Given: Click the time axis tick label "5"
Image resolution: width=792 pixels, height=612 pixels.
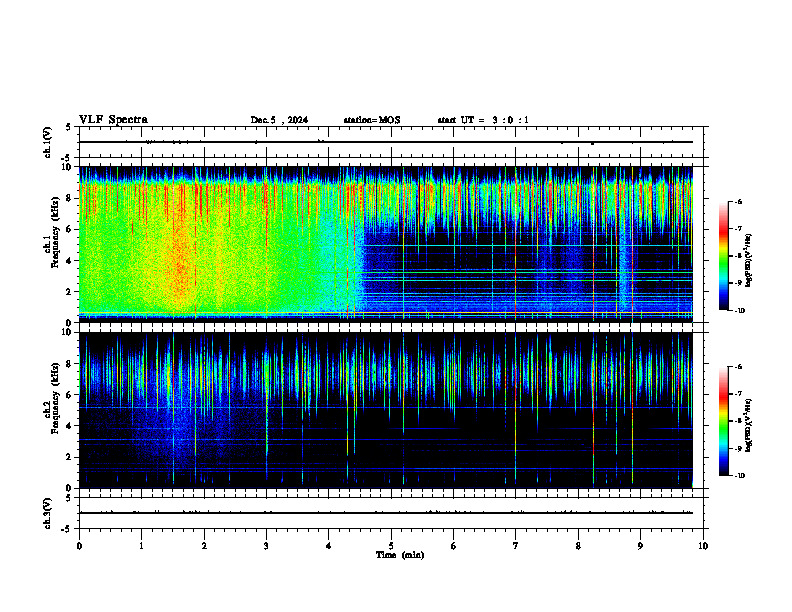Looking at the screenshot, I should [391, 546].
